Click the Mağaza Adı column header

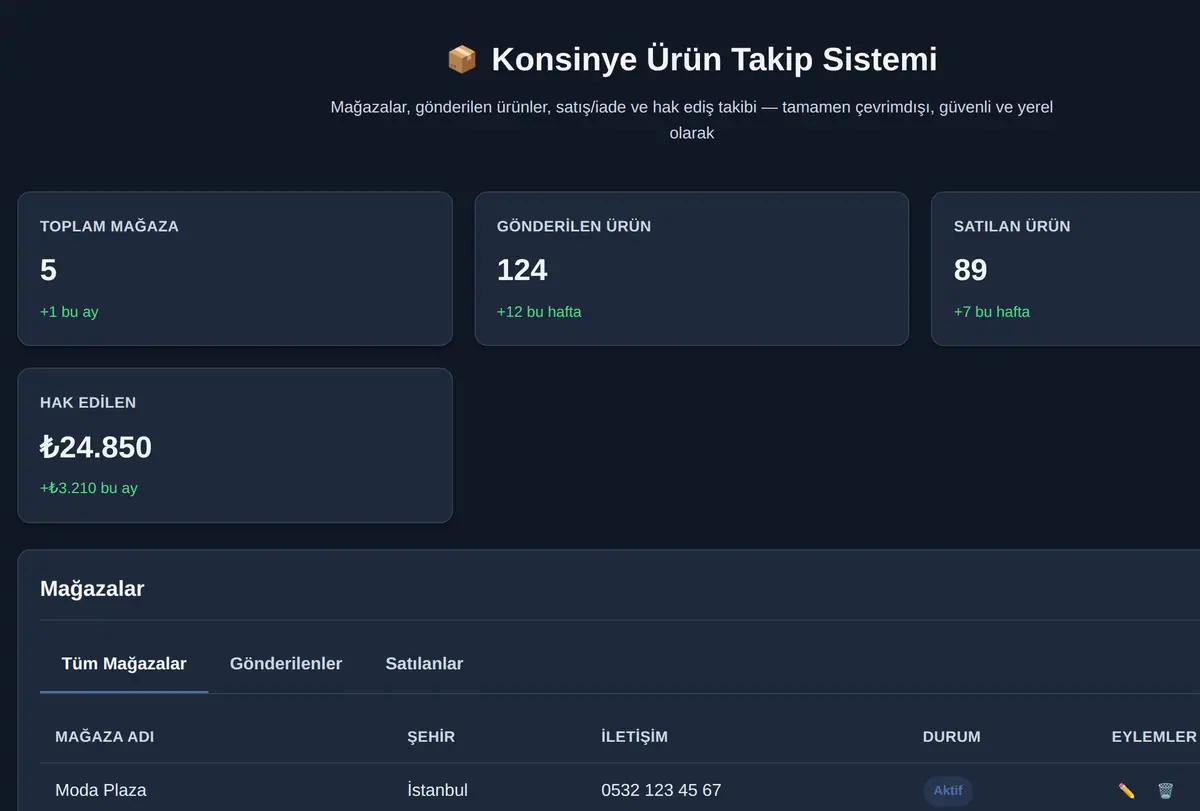105,737
